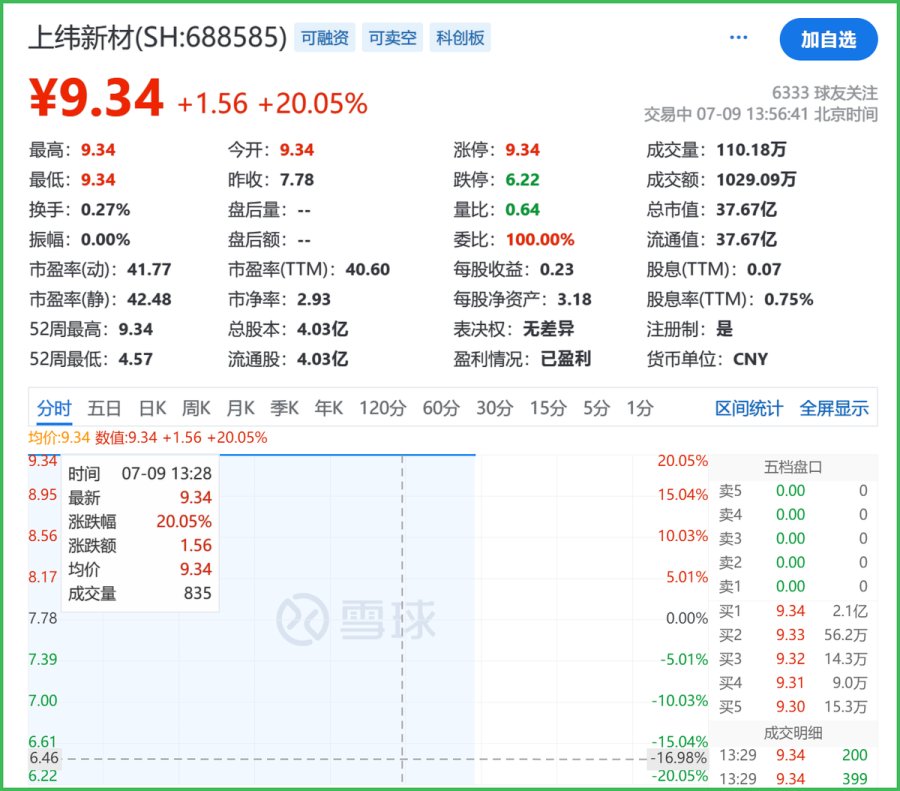The image size is (900, 791).
Task: Click the 总市值 37.67亿 value
Action: coord(746,210)
